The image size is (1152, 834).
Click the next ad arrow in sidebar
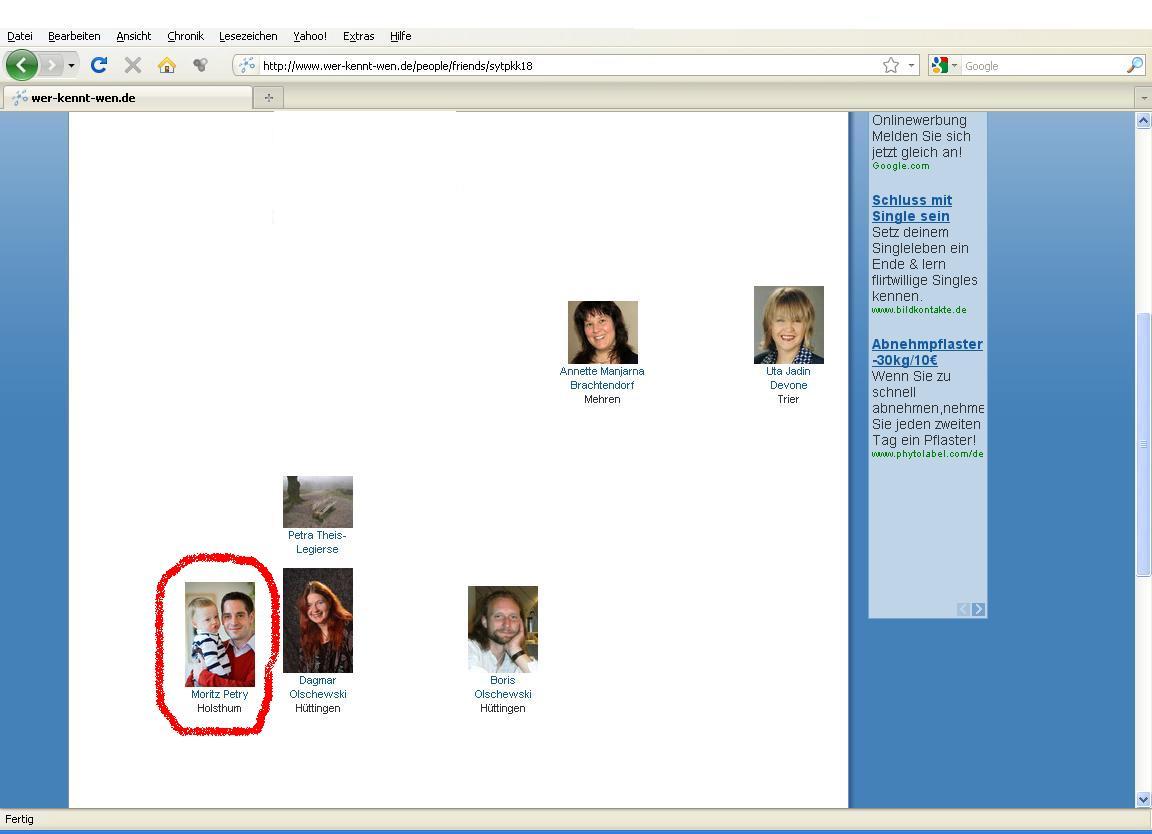click(x=978, y=609)
